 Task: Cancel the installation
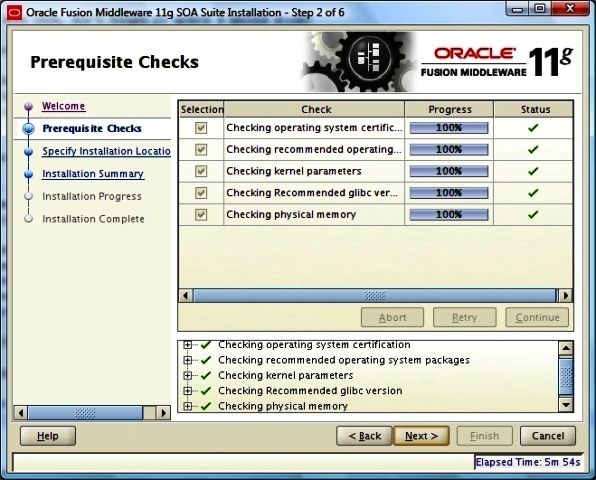click(x=548, y=436)
